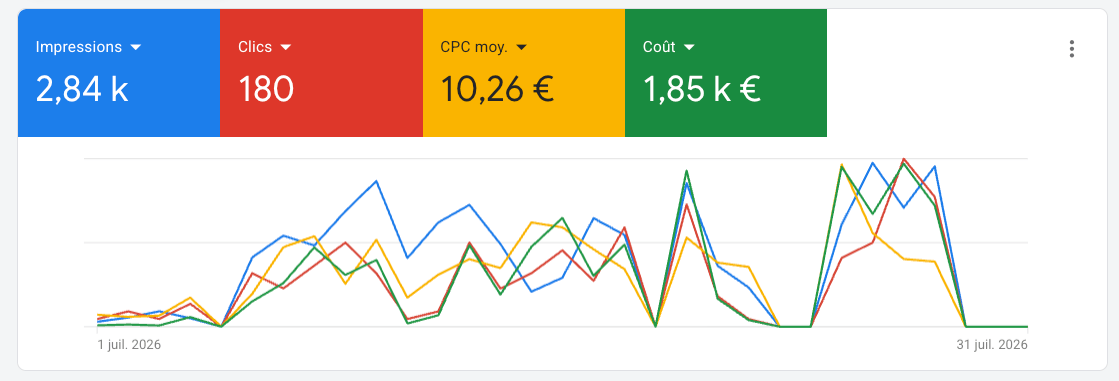The width and height of the screenshot is (1119, 381).
Task: Open the CPC moy. metric dropdown arrow
Action: pos(521,48)
